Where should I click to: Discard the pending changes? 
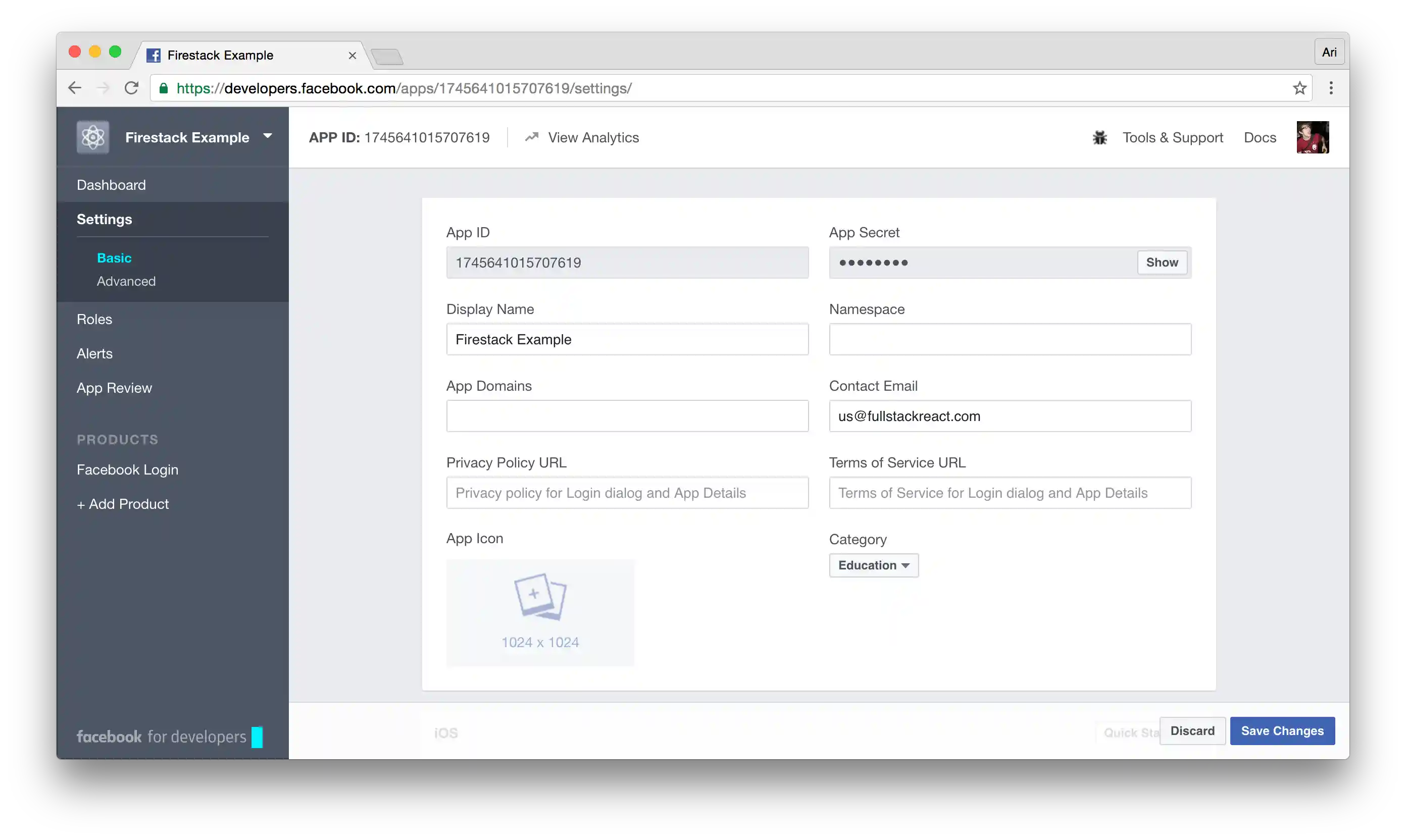[1192, 731]
